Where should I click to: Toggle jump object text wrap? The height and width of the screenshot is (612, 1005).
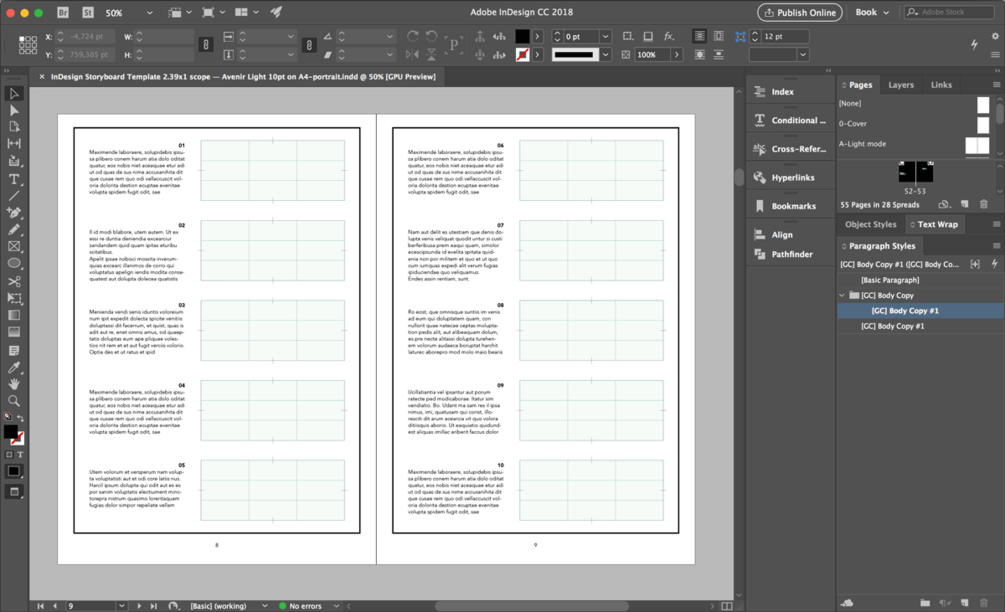[x=718, y=55]
